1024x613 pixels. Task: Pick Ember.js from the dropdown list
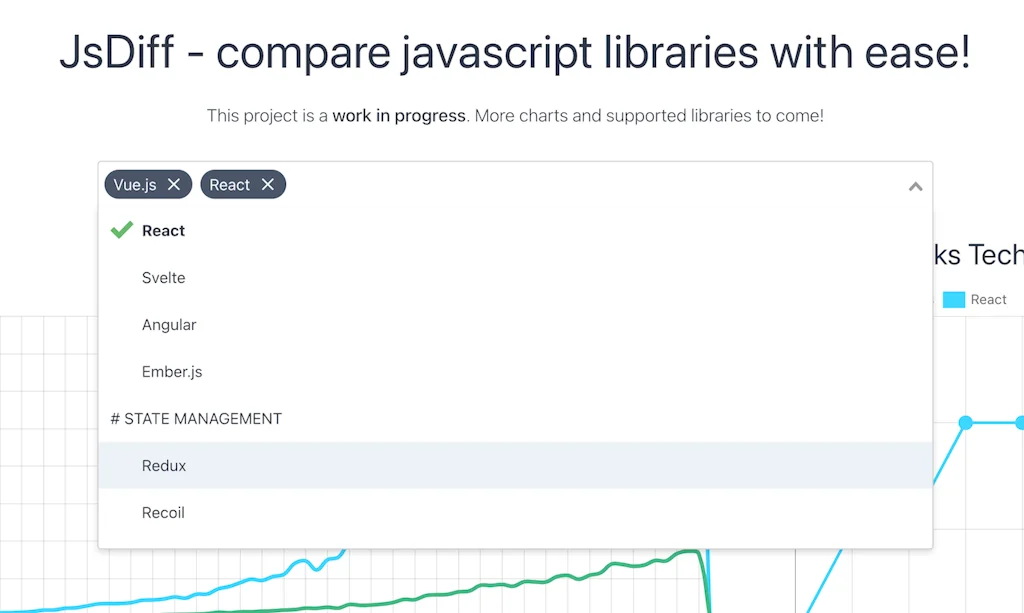click(x=515, y=371)
